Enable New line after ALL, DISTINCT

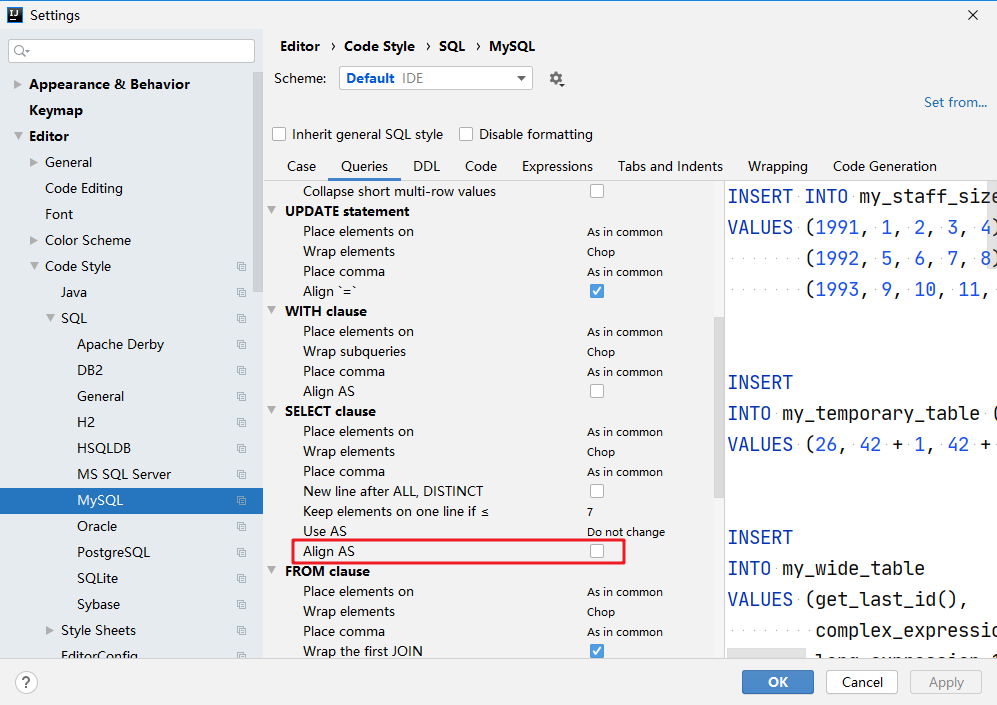596,491
